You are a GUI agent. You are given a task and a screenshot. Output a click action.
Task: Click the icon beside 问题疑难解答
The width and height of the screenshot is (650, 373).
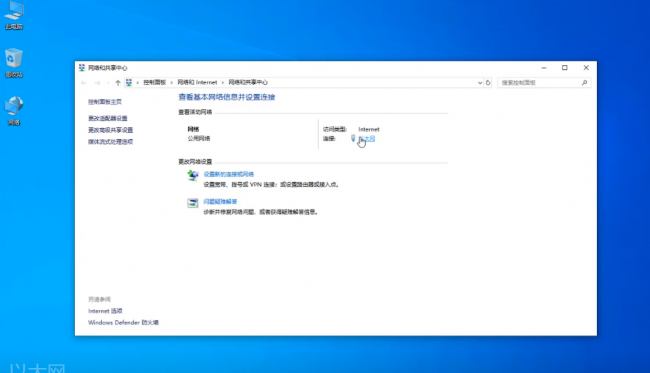pyautogui.click(x=192, y=203)
